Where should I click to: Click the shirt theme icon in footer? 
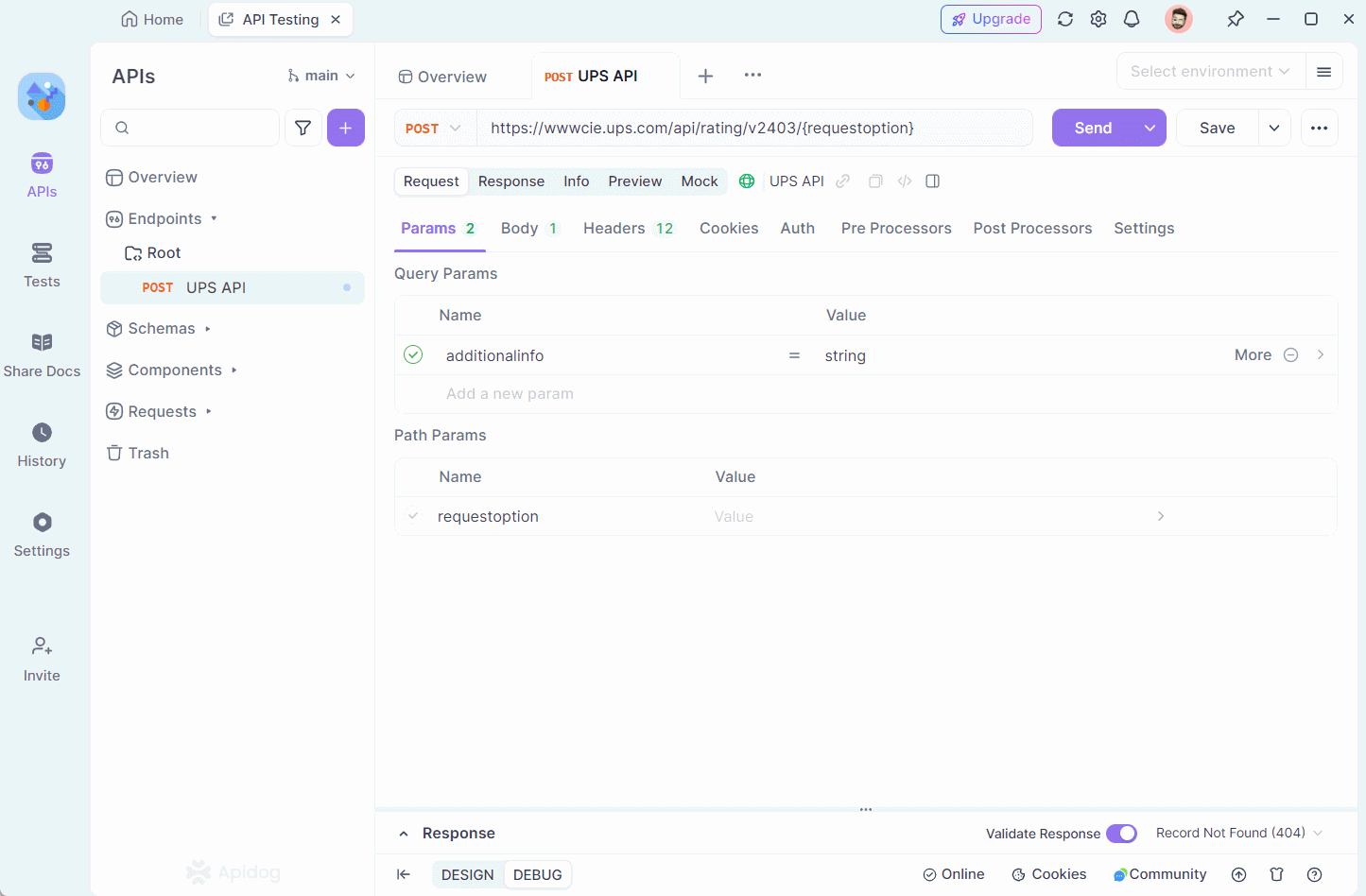[1277, 874]
